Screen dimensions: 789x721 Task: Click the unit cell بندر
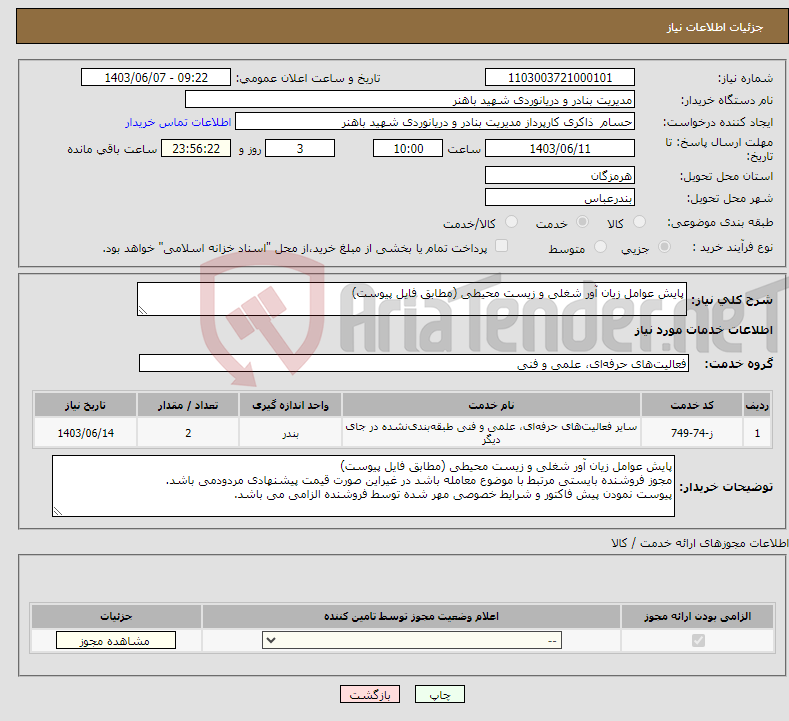point(290,433)
